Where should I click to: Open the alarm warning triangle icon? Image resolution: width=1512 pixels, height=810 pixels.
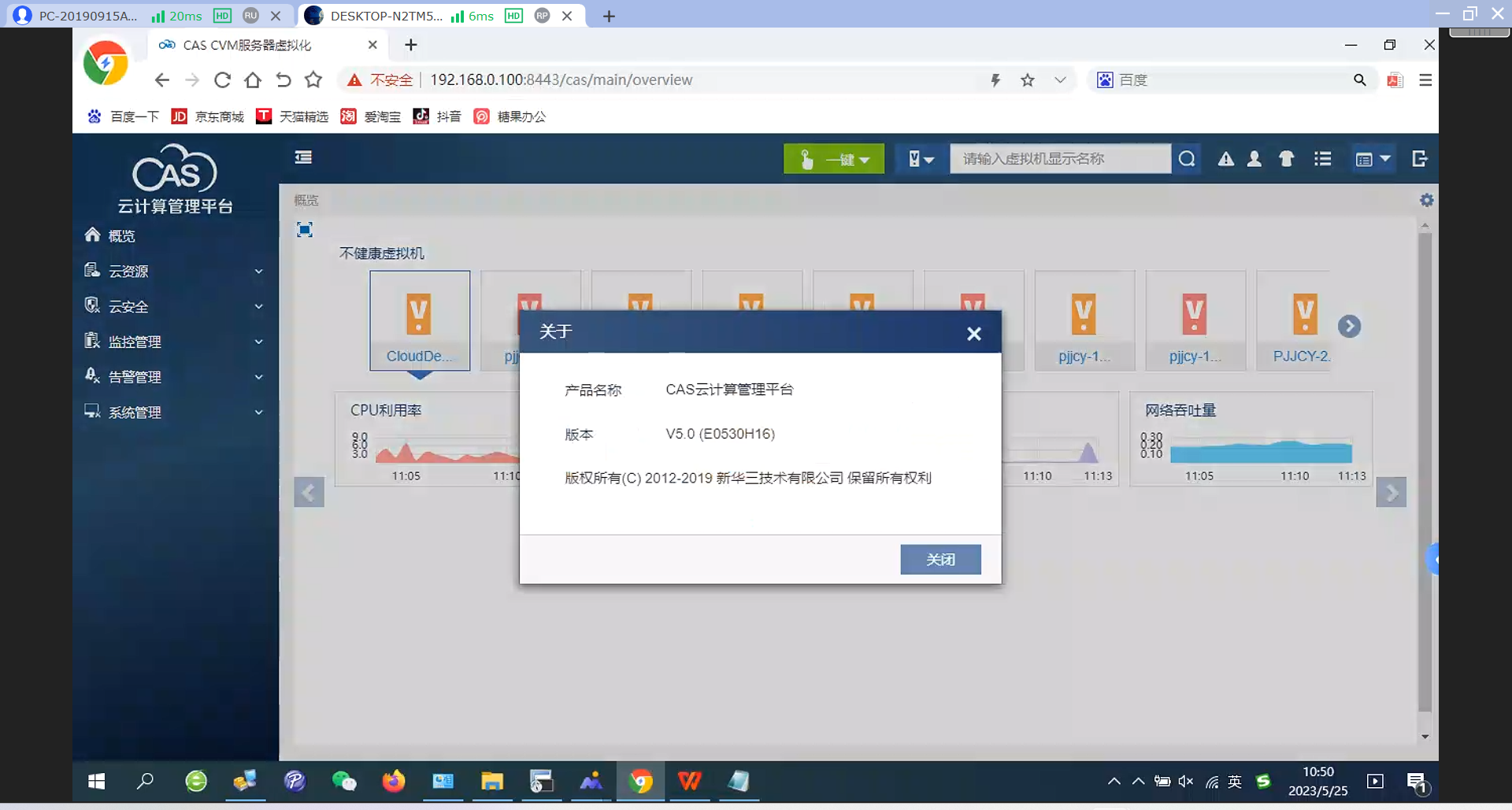point(1226,159)
